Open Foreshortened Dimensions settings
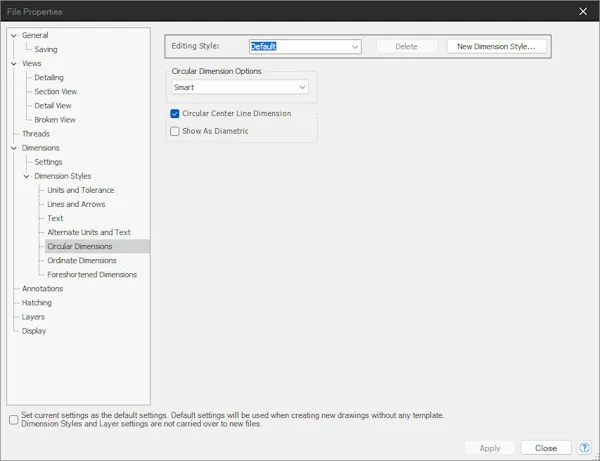This screenshot has width=600, height=461. (92, 275)
